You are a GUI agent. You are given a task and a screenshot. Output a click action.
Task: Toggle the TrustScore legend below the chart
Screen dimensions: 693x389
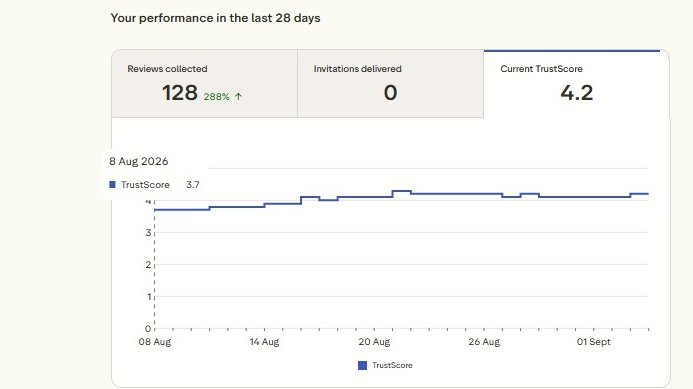click(385, 365)
